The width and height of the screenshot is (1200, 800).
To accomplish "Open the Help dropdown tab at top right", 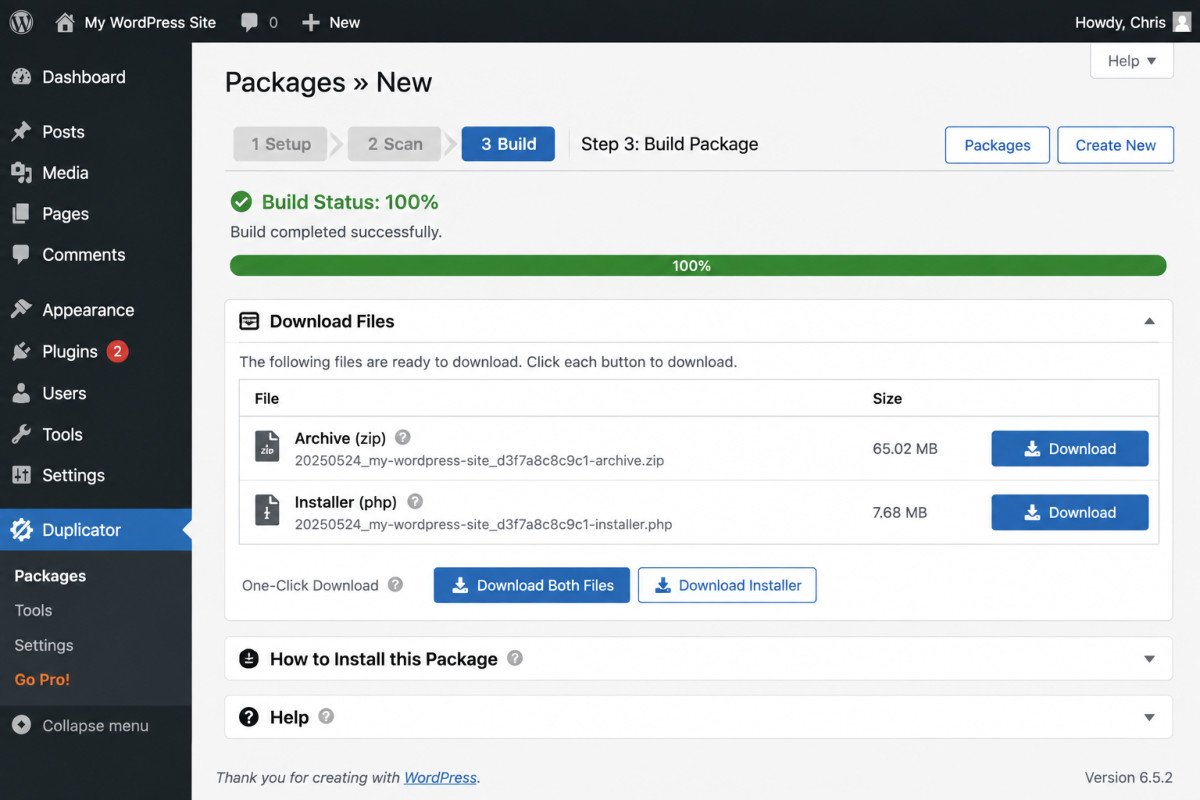I will point(1132,61).
